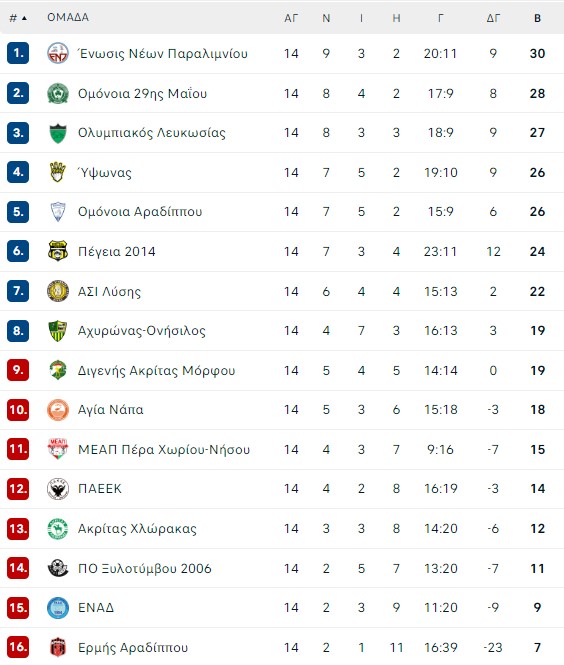
Task: Click the Ολυμπιακός Λευκωσίας green shield logo
Action: click(x=58, y=133)
